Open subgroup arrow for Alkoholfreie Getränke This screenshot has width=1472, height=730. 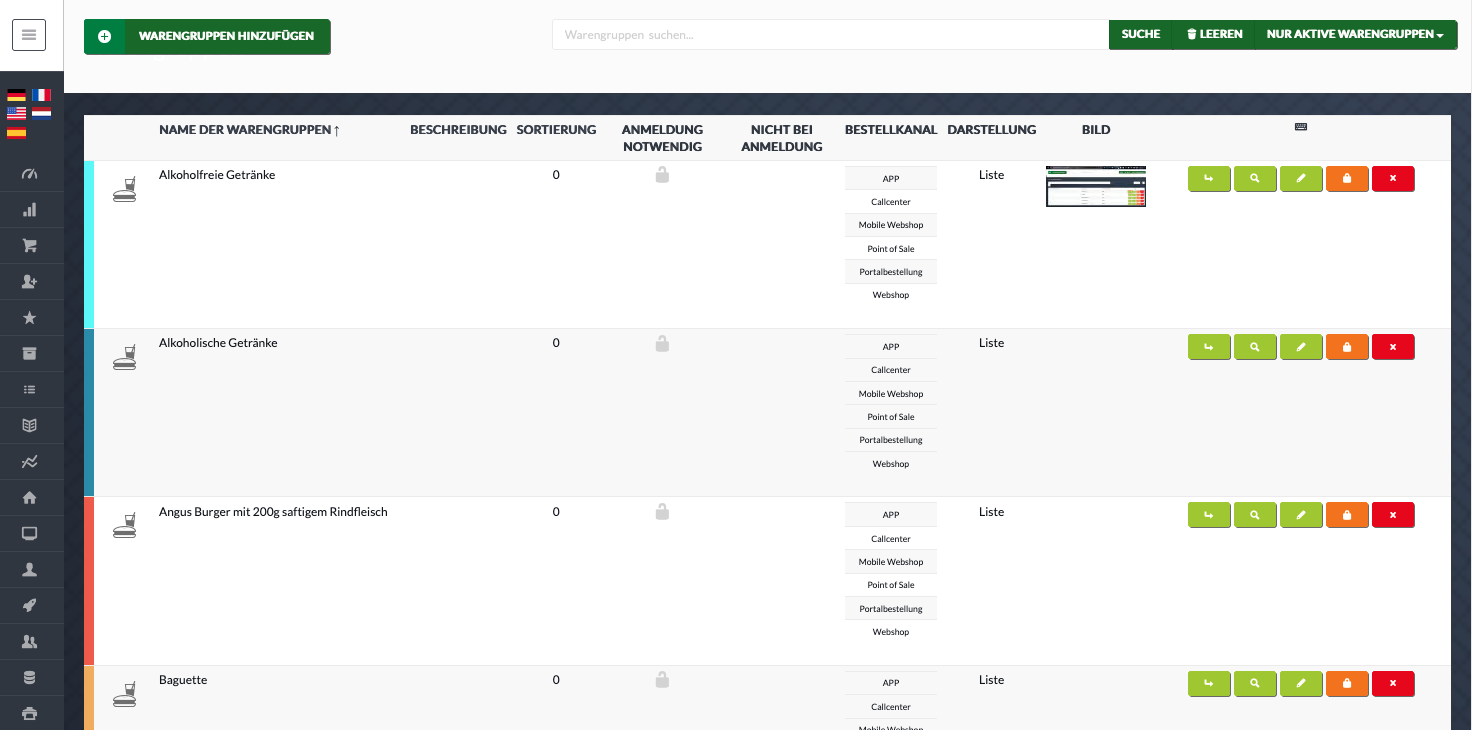click(x=1209, y=179)
